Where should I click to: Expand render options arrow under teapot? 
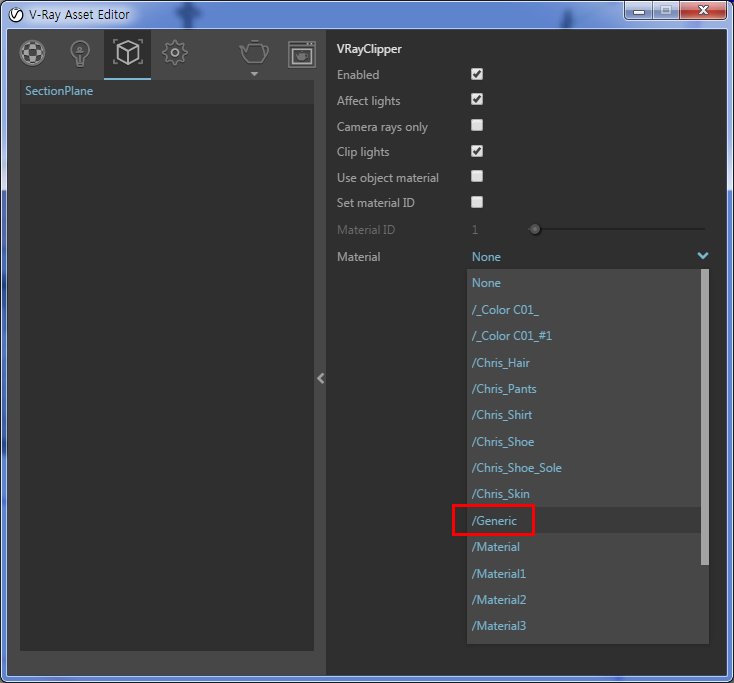pyautogui.click(x=254, y=73)
